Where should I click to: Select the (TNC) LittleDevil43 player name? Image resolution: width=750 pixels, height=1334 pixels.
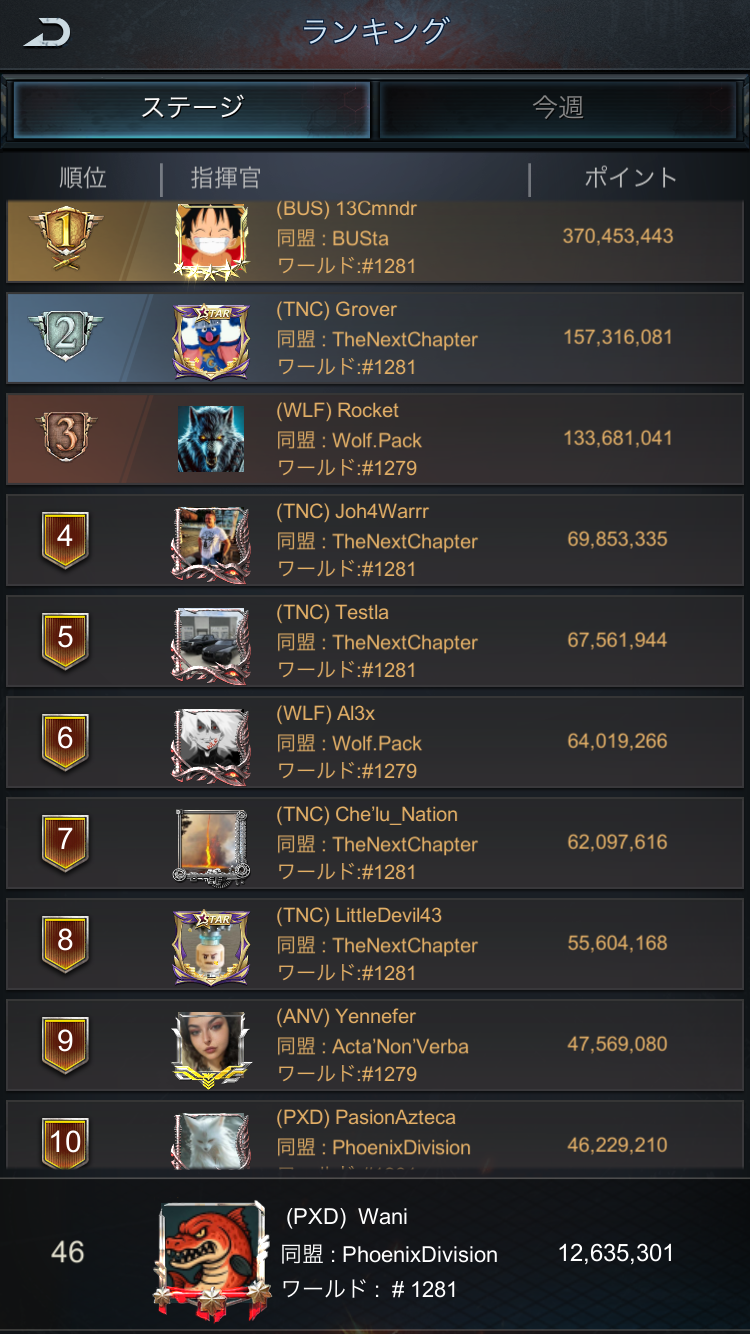359,915
